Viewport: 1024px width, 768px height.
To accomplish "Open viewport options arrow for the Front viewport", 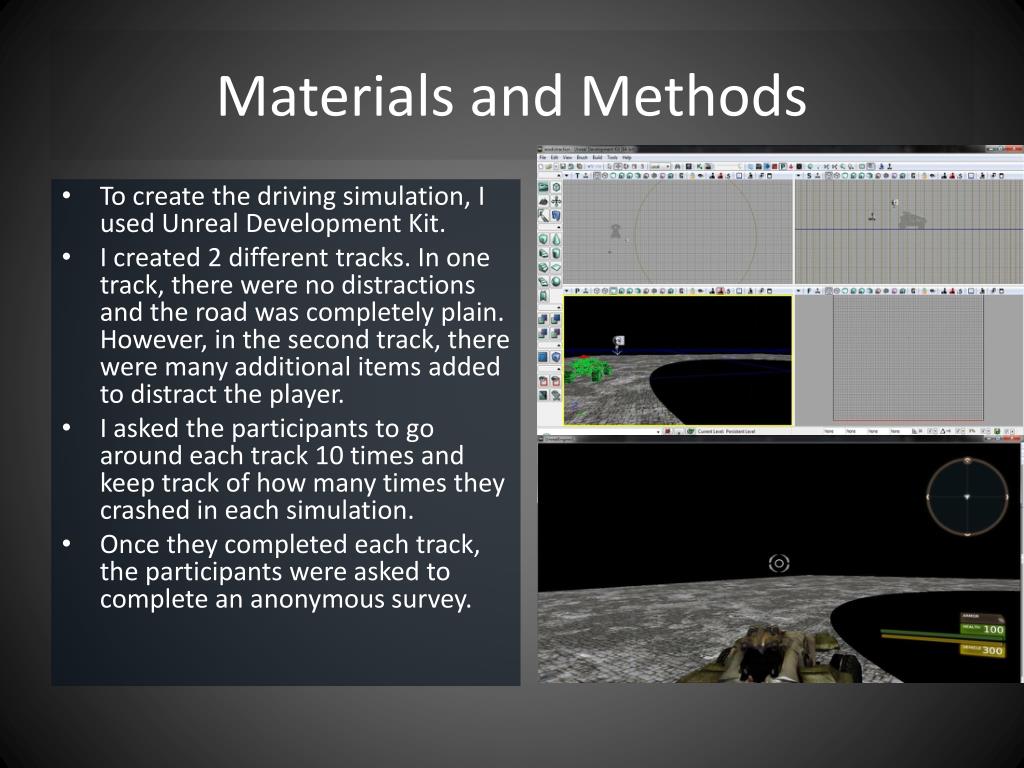I will (x=799, y=291).
